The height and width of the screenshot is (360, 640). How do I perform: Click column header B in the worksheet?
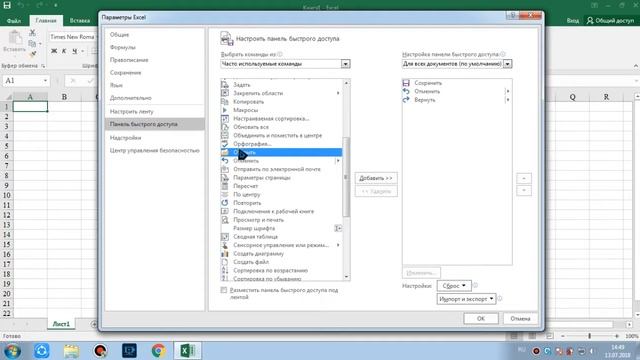pos(64,97)
